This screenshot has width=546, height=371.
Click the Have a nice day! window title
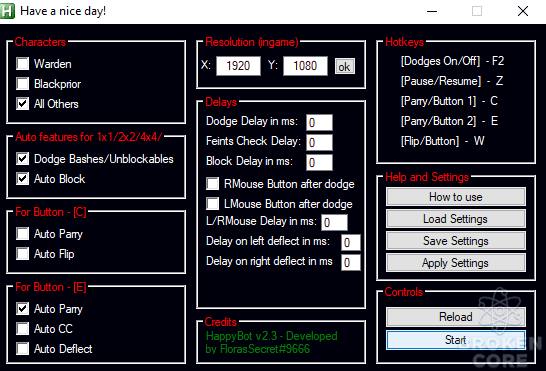[63, 11]
